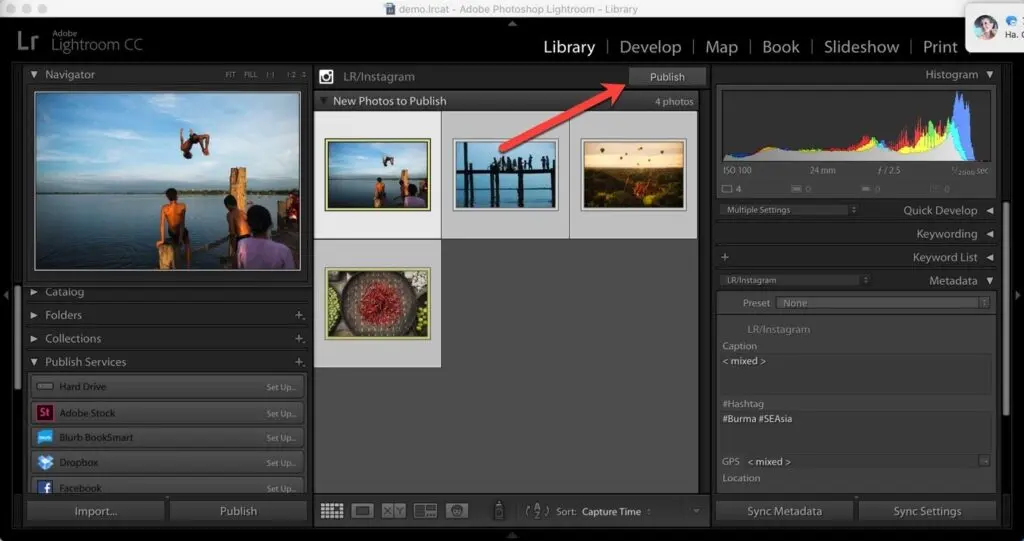Collapse the Publish Services panel
The image size is (1024, 541).
[35, 362]
